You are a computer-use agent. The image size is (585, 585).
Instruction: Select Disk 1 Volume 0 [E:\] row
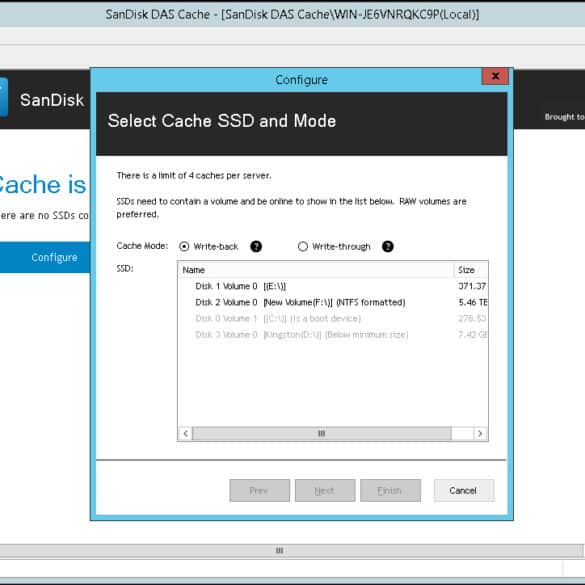tap(333, 286)
